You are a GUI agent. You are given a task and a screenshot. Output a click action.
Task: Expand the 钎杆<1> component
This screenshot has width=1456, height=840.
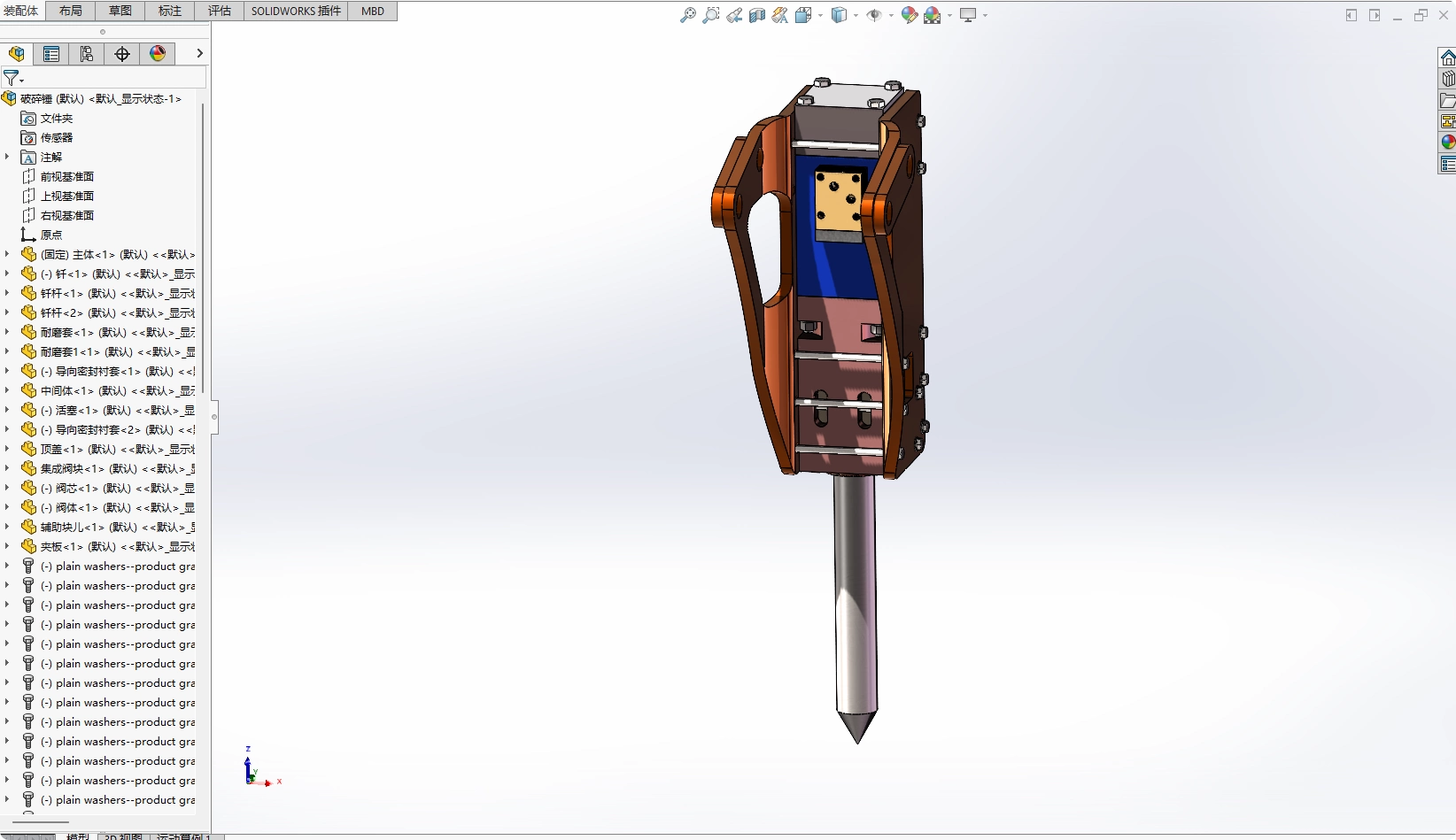tap(7, 293)
